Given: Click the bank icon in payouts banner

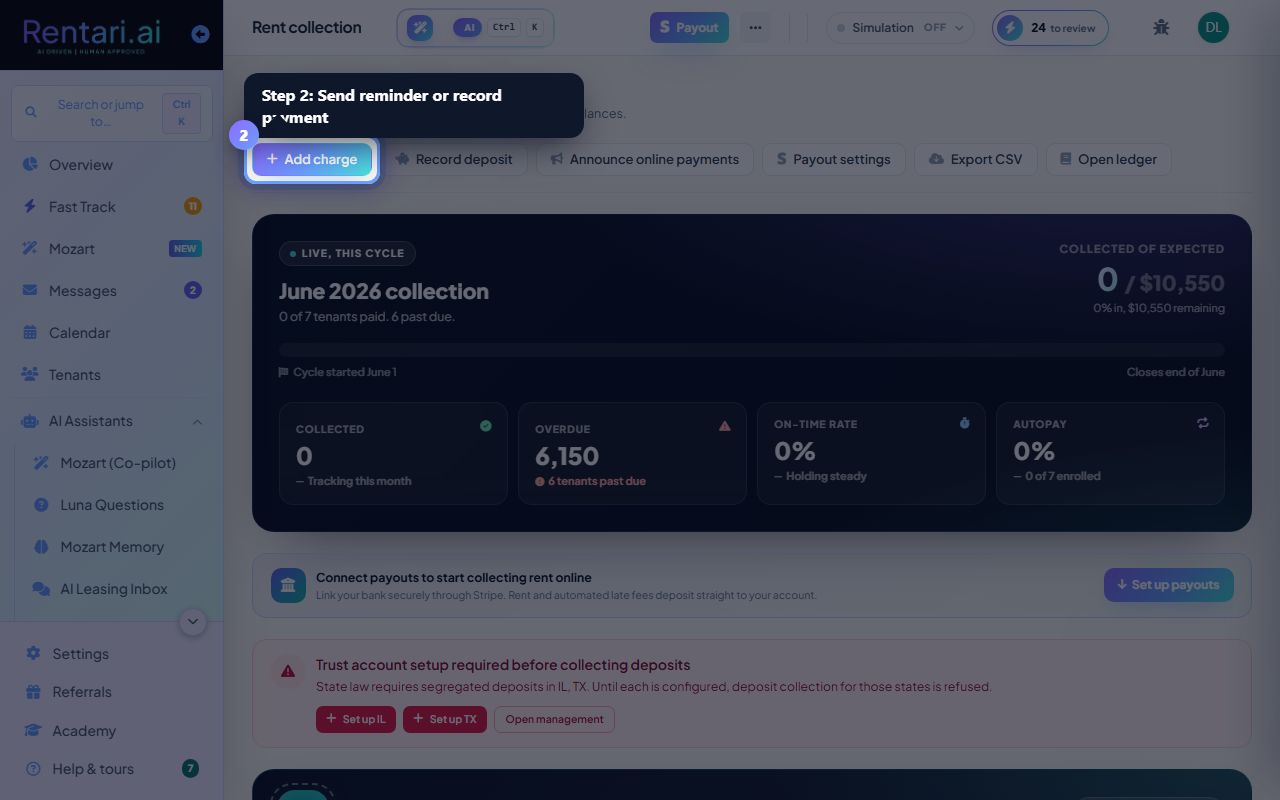Looking at the screenshot, I should [x=288, y=585].
